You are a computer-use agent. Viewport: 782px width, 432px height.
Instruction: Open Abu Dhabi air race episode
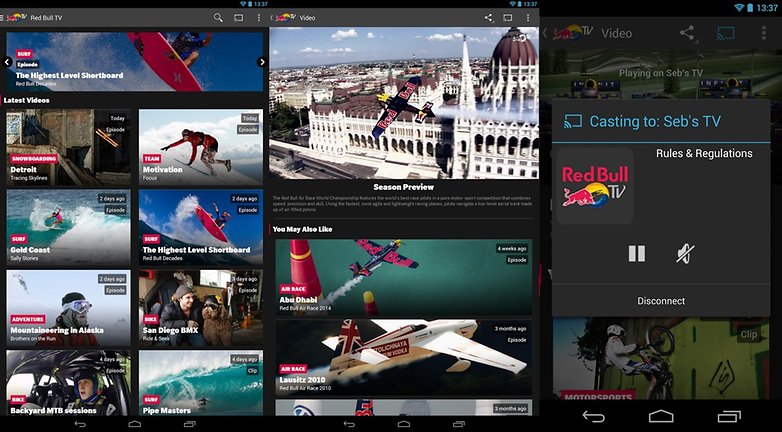tap(403, 277)
